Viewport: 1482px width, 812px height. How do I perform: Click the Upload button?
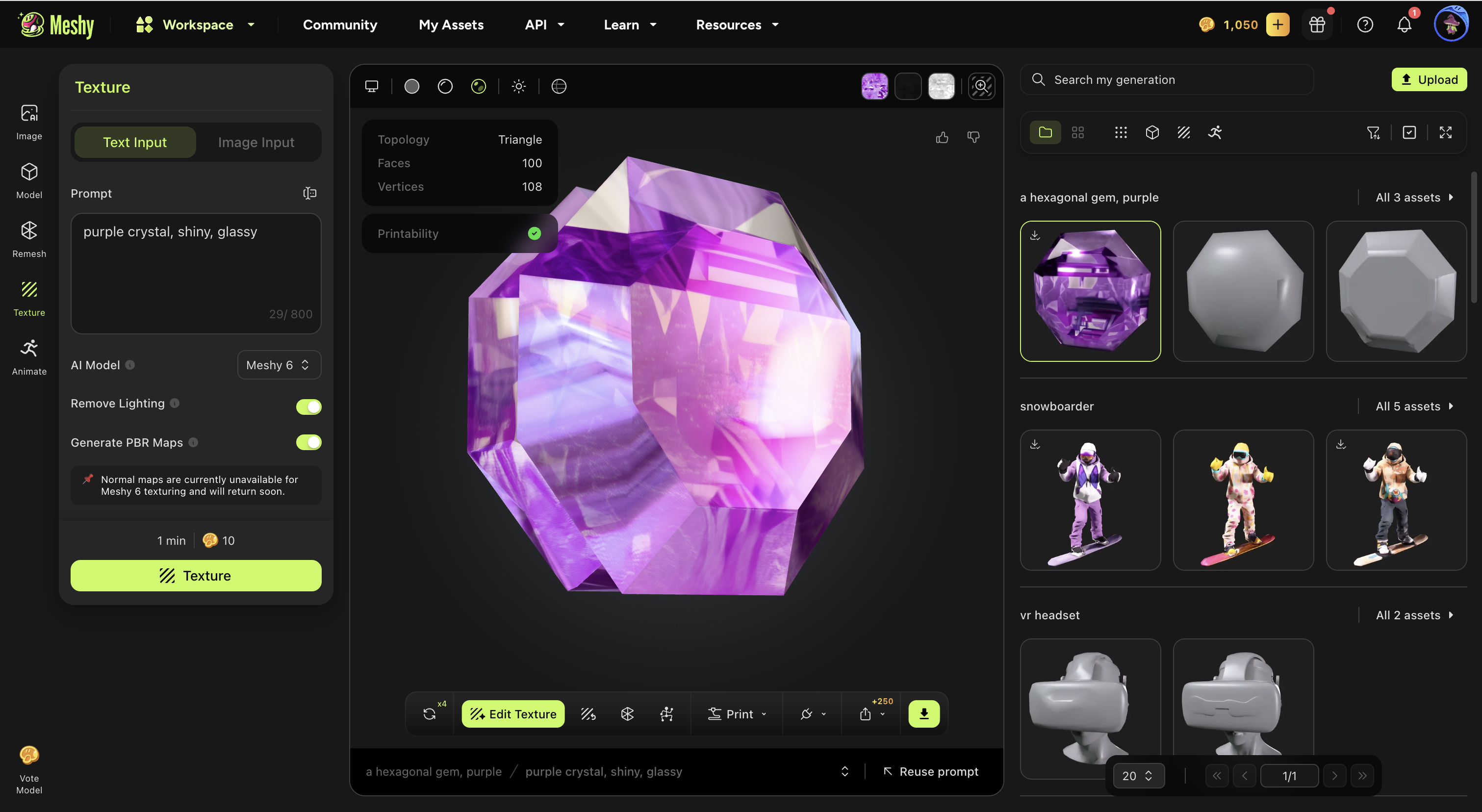[1429, 79]
